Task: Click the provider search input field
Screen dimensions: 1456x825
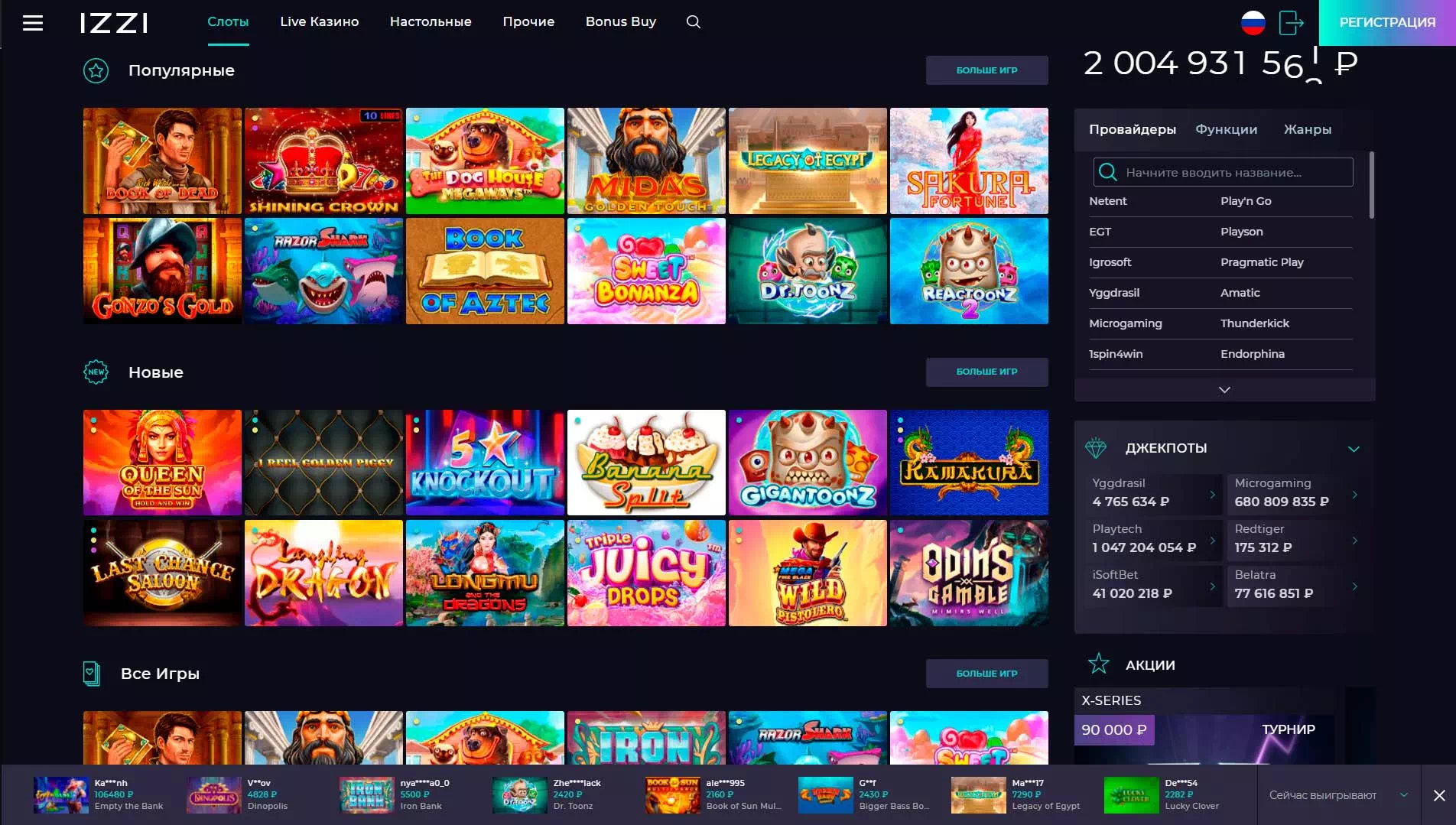Action: click(1233, 173)
